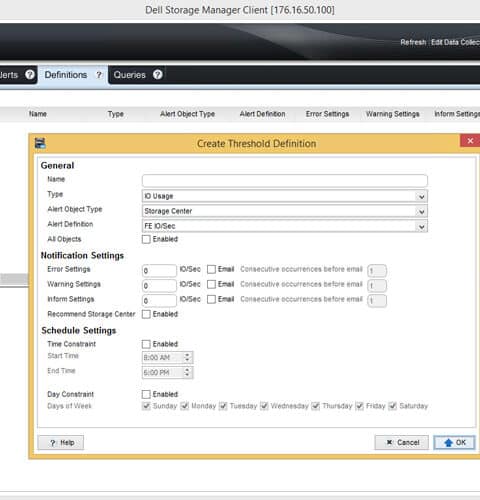The width and height of the screenshot is (480, 500).
Task: Open help icon next to Queries tab
Action: pyautogui.click(x=158, y=74)
